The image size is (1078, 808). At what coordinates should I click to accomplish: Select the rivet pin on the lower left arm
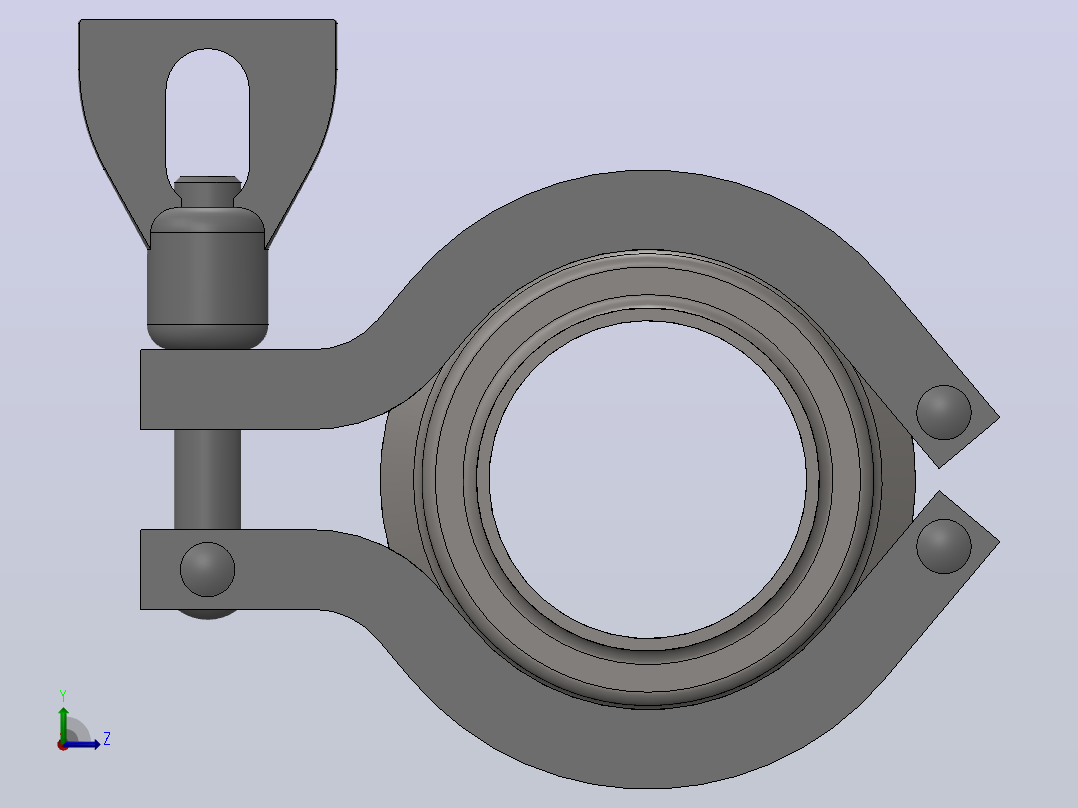tap(207, 569)
